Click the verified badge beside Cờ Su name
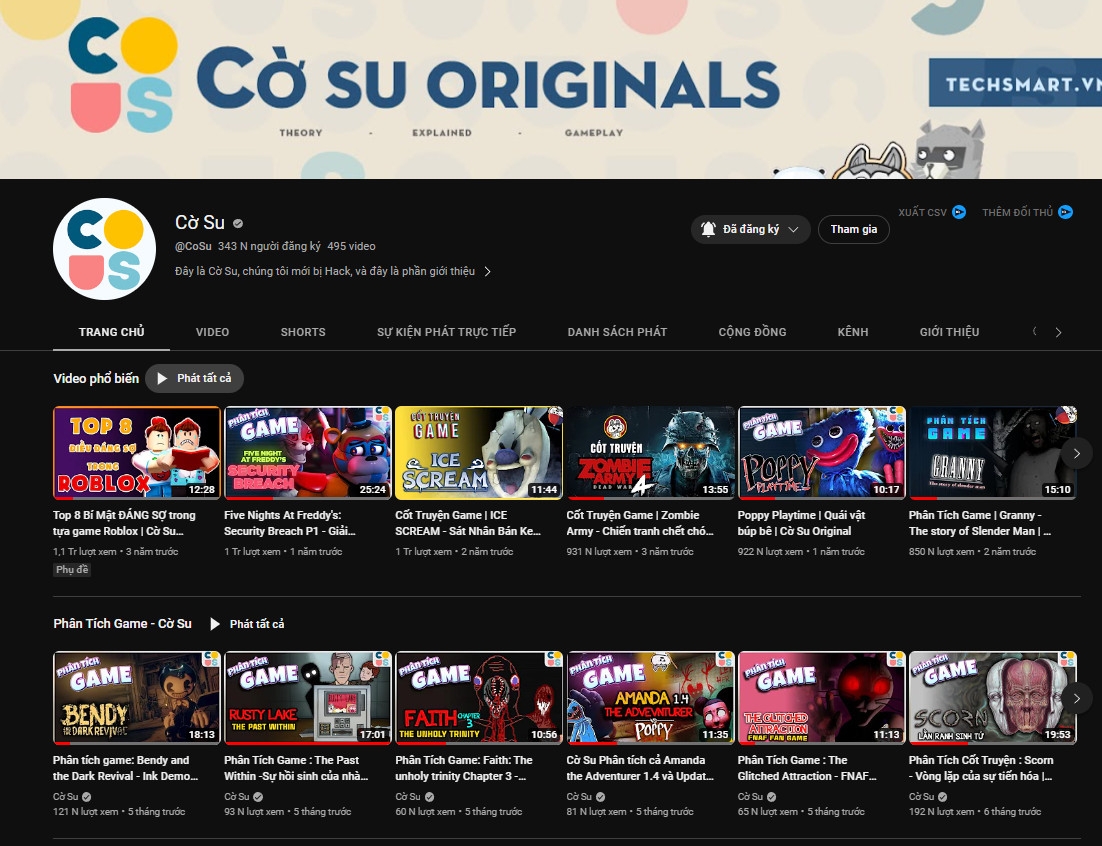This screenshot has height=846, width=1102. coord(238,223)
